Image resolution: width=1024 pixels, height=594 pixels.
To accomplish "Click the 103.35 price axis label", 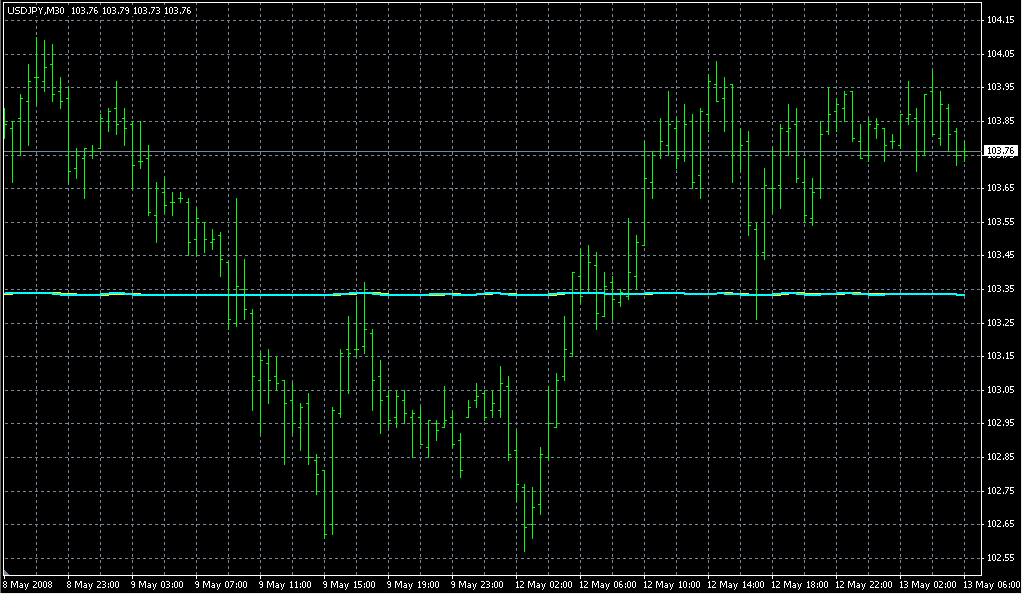I will point(1000,288).
